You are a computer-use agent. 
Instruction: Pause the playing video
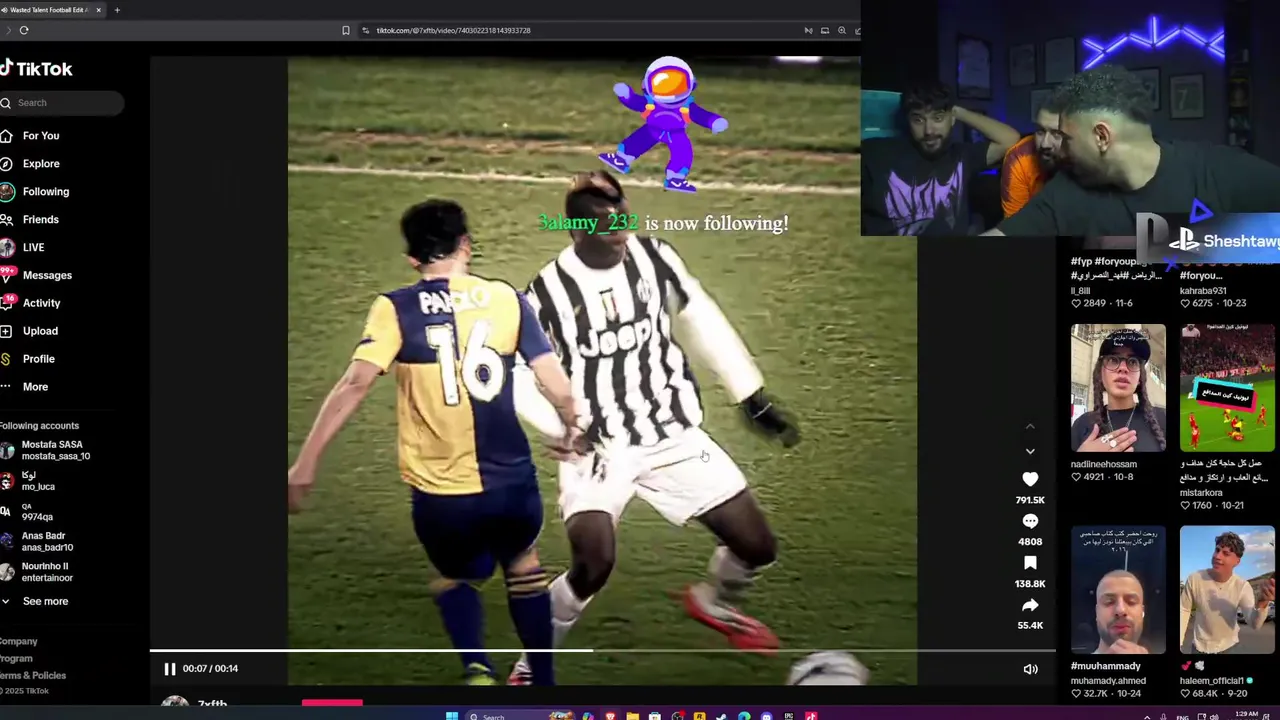pos(169,669)
